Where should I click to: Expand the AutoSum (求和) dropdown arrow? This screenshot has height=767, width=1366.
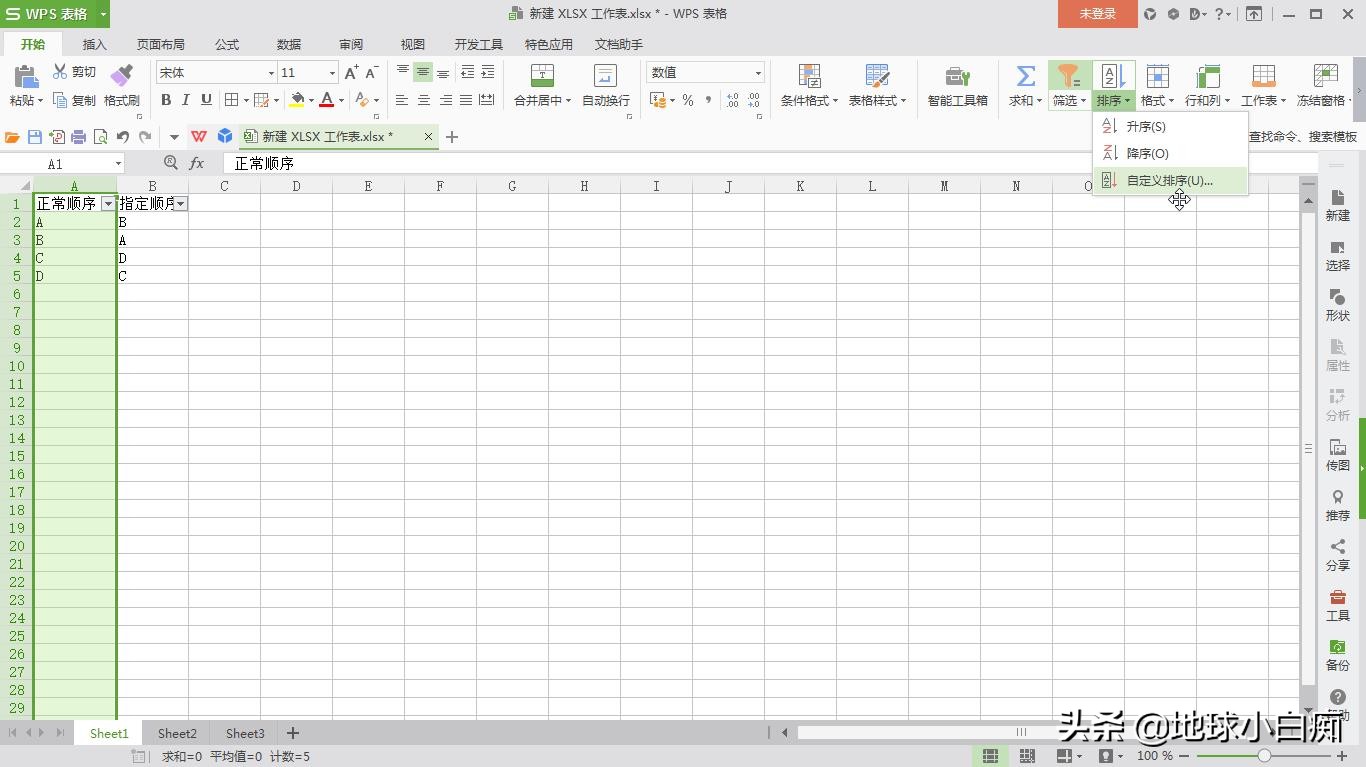point(1040,101)
